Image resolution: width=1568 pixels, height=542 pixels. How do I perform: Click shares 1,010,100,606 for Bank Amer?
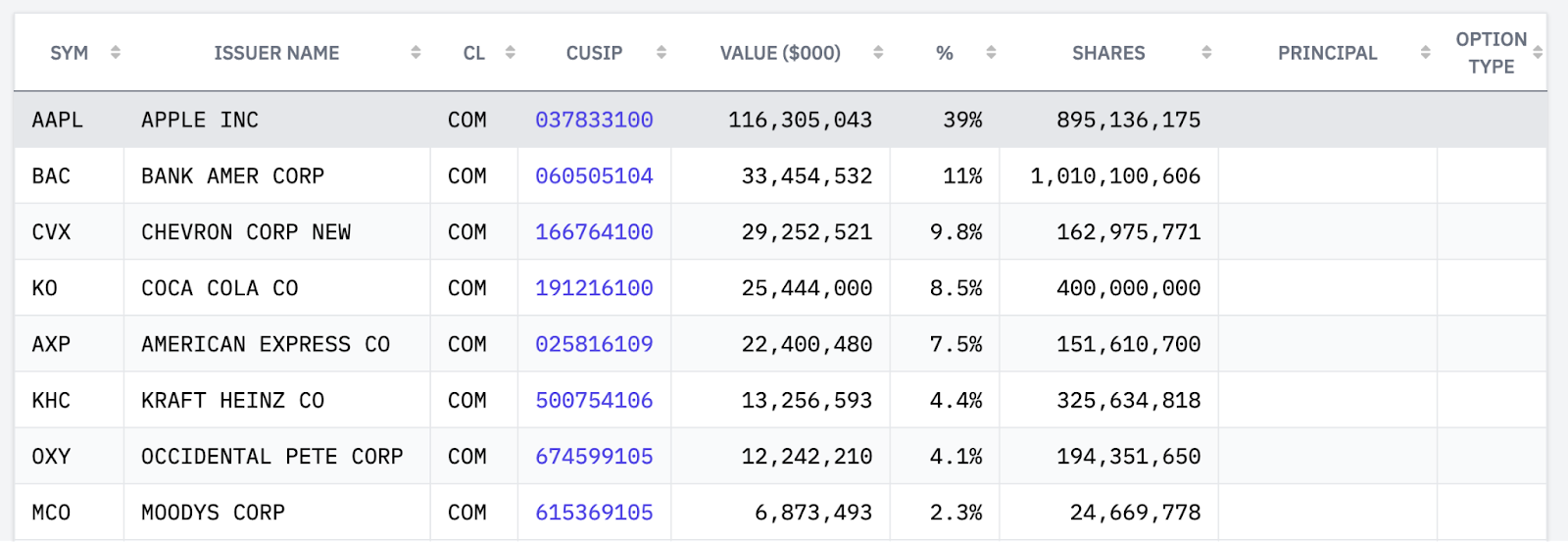click(1115, 175)
